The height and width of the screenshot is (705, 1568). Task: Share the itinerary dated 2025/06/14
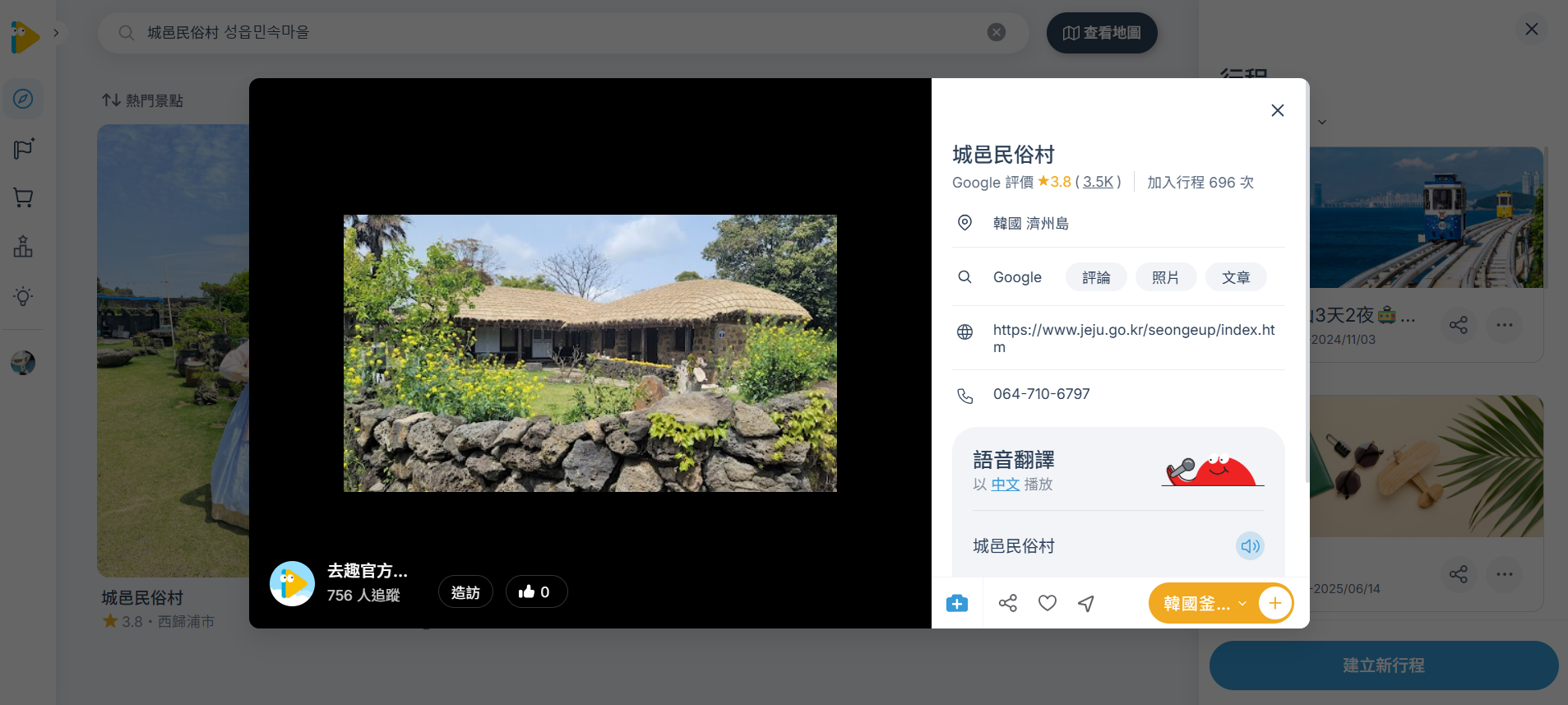click(1459, 574)
